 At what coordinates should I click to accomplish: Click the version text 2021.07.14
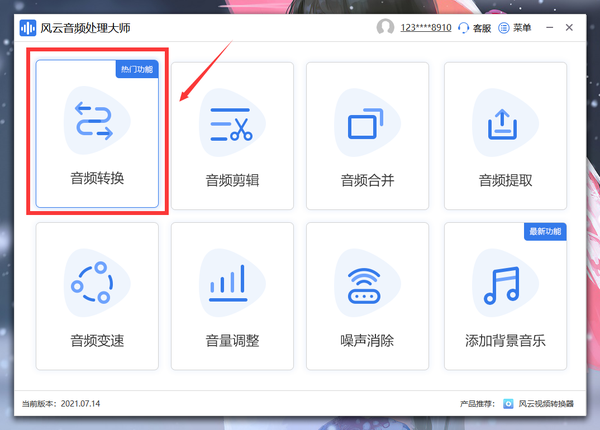[x=80, y=404]
